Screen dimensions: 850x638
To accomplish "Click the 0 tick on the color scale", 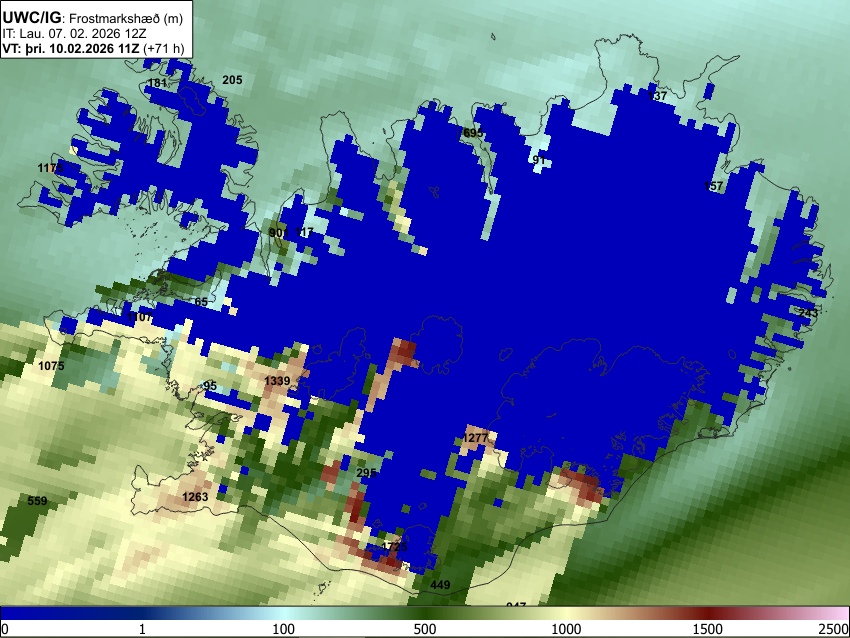I will click(5, 629).
